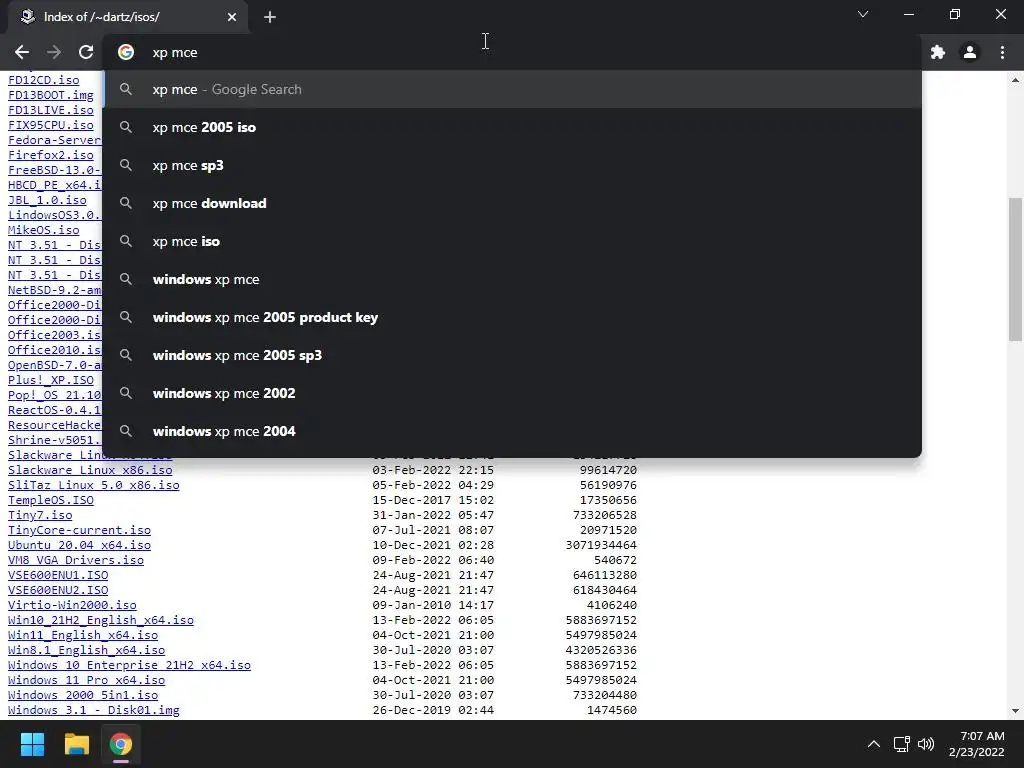Select suggestion 'xp mce 2005 iso'

(513, 127)
